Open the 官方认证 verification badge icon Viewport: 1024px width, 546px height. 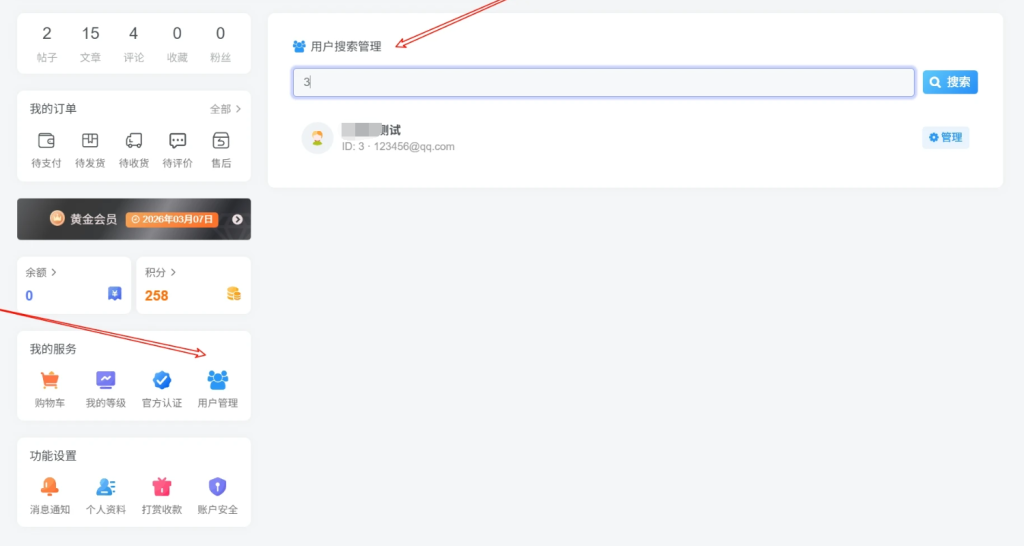click(162, 380)
